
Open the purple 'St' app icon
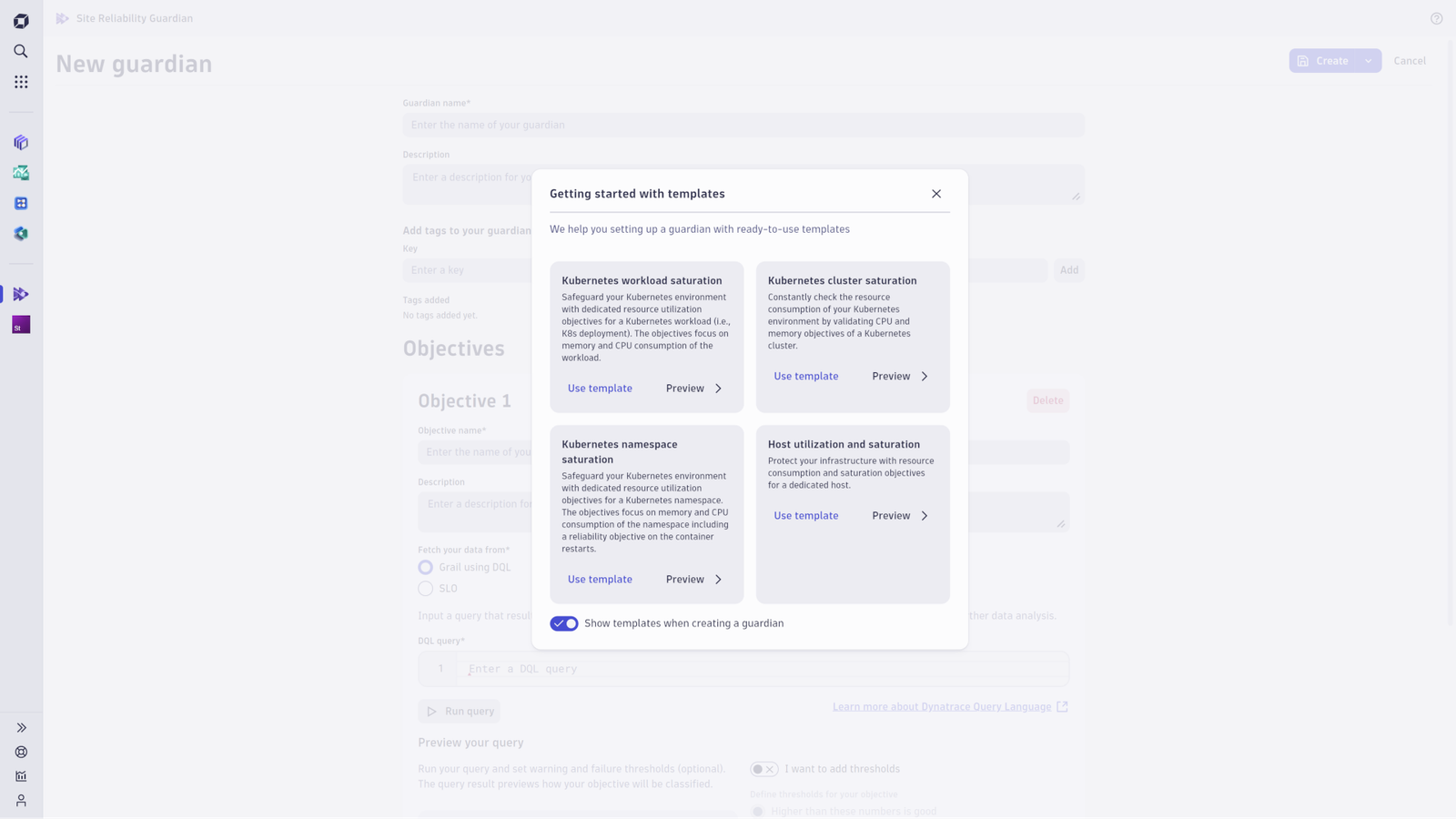pos(21,325)
